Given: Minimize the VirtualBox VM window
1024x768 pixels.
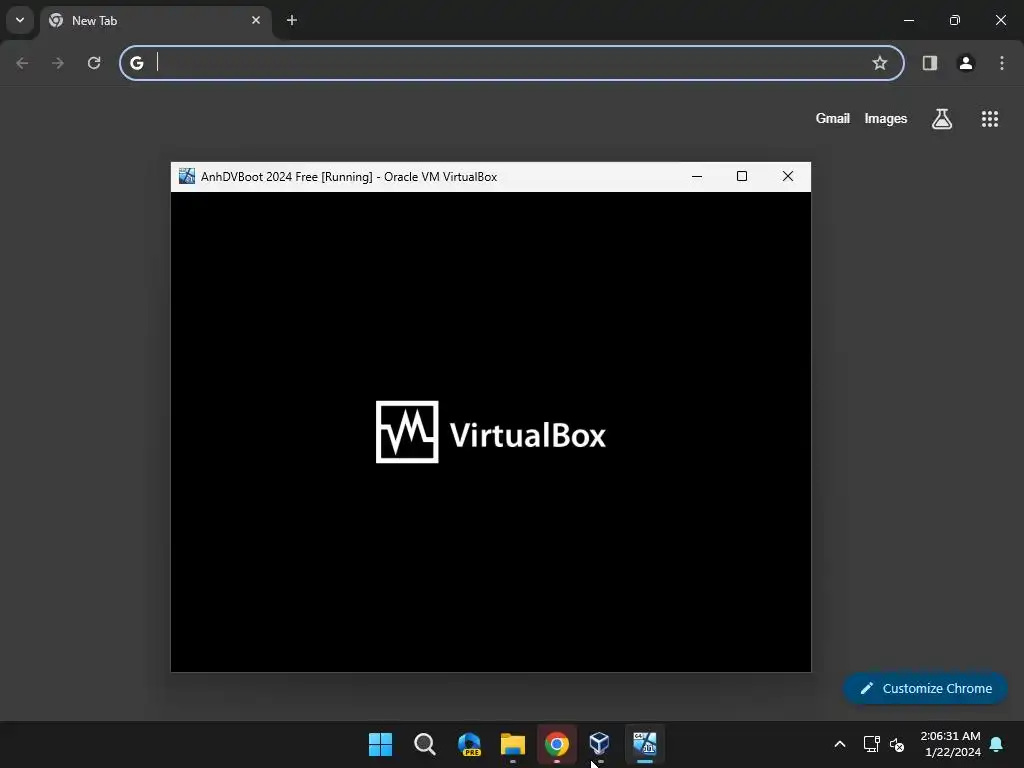Looking at the screenshot, I should (697, 176).
